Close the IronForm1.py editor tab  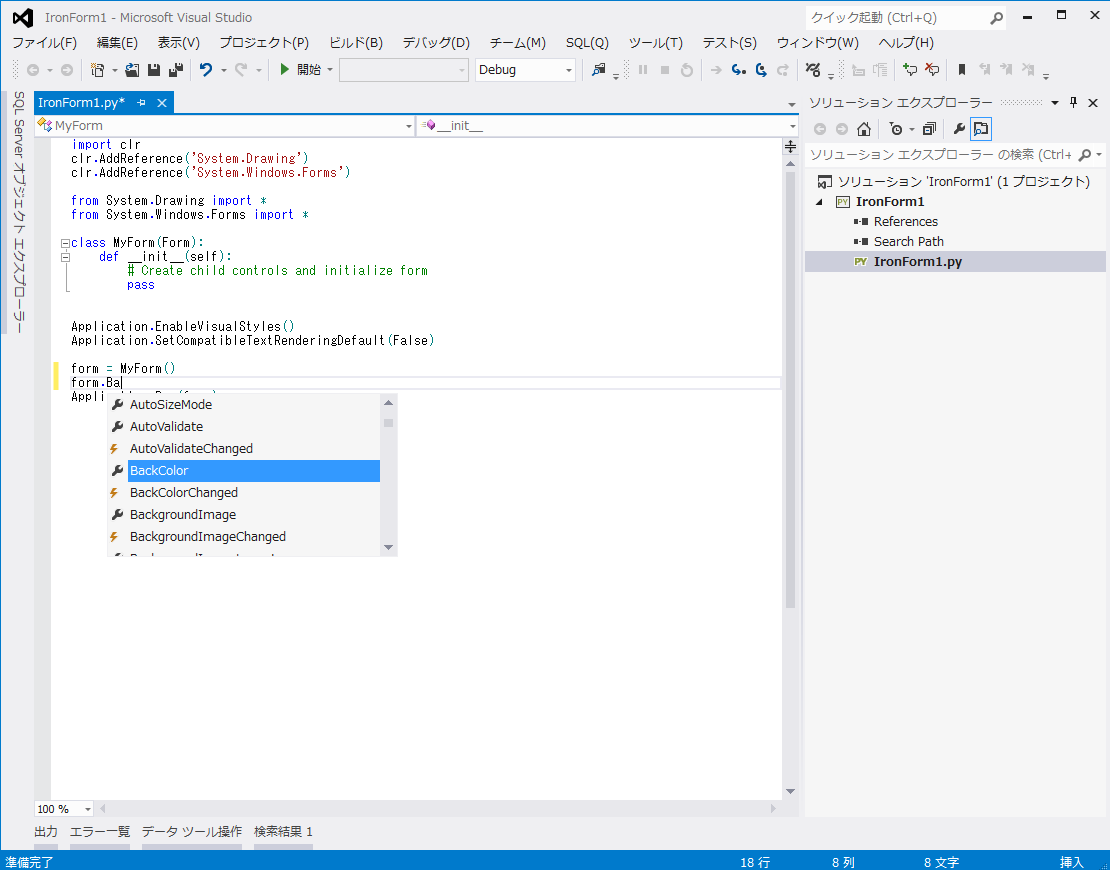click(161, 103)
